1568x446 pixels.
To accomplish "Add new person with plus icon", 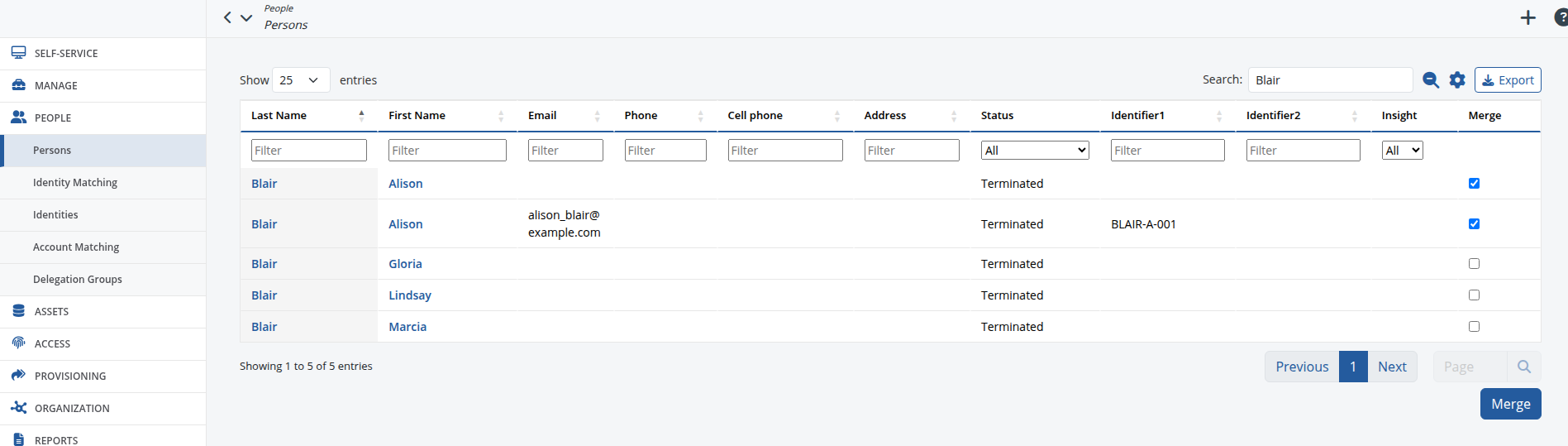I will [x=1528, y=17].
